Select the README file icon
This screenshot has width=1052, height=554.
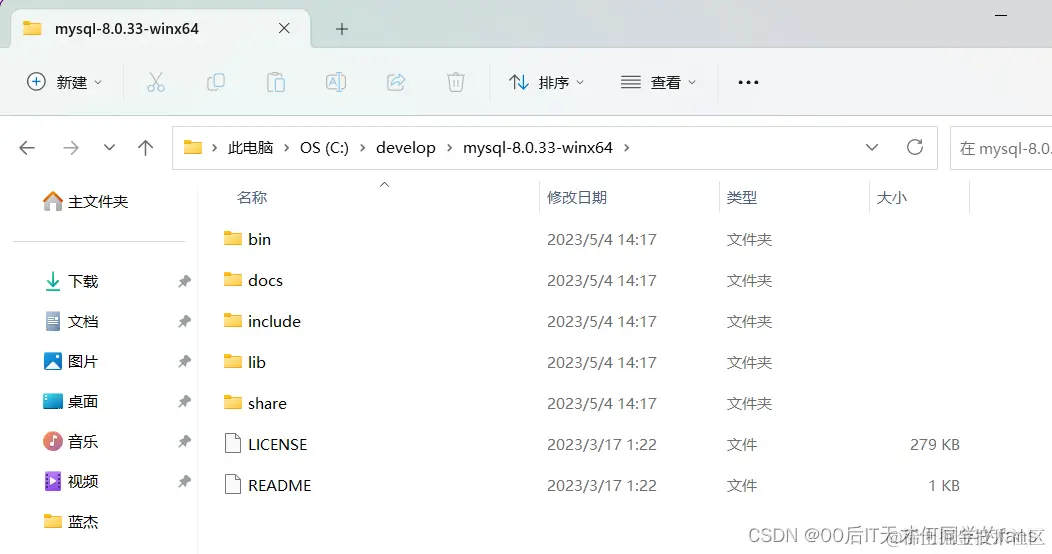(x=233, y=484)
